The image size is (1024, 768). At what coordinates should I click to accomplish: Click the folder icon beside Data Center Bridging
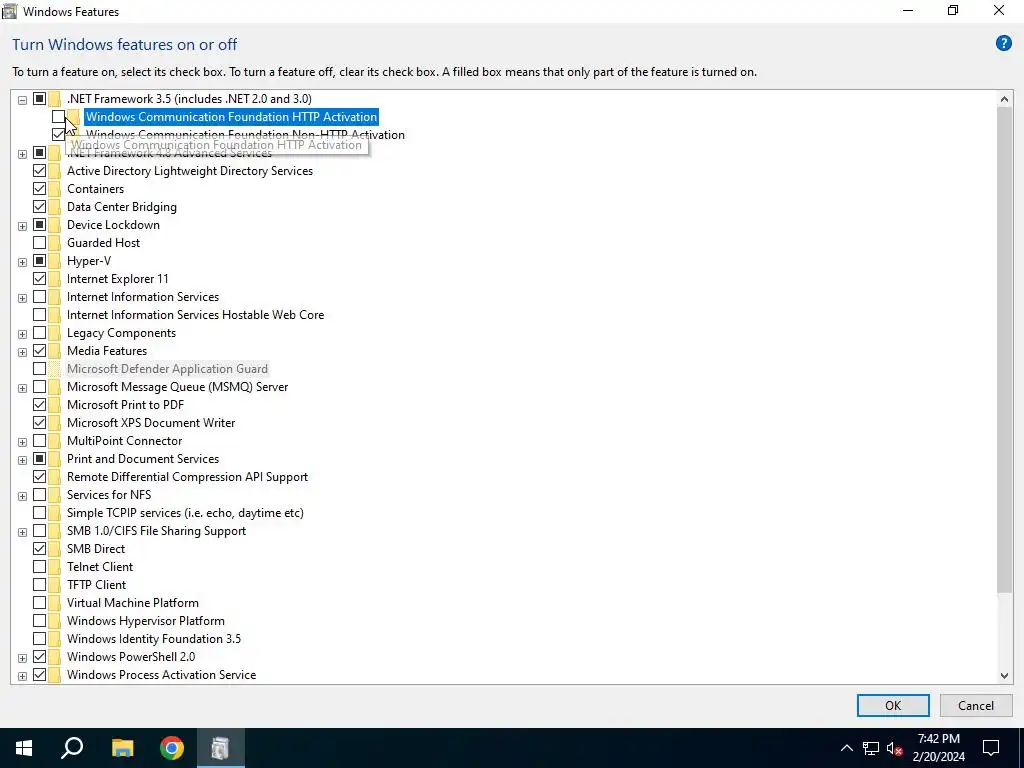pyautogui.click(x=54, y=207)
